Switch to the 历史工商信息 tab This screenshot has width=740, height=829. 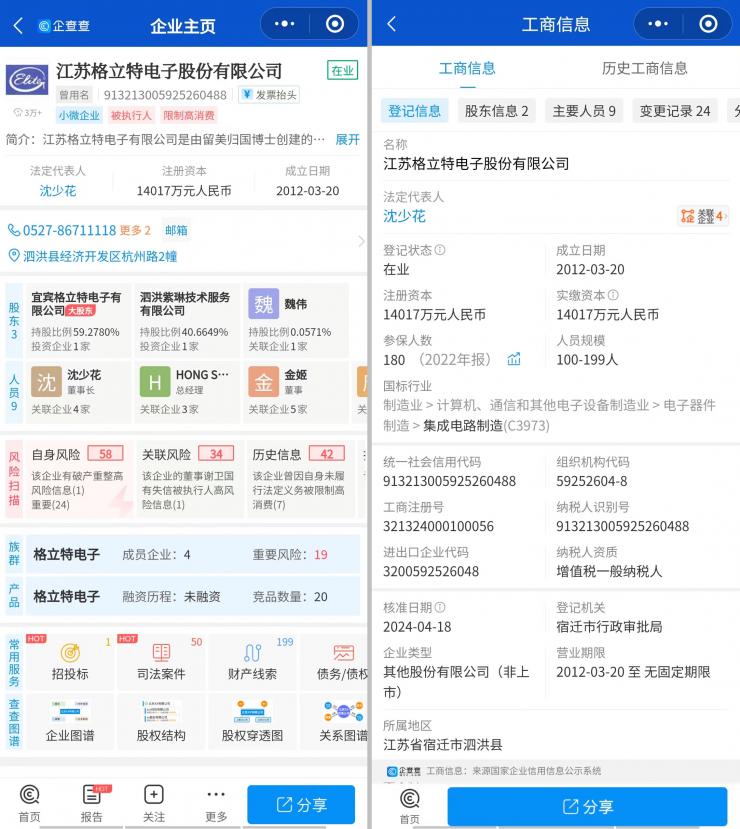click(x=644, y=68)
